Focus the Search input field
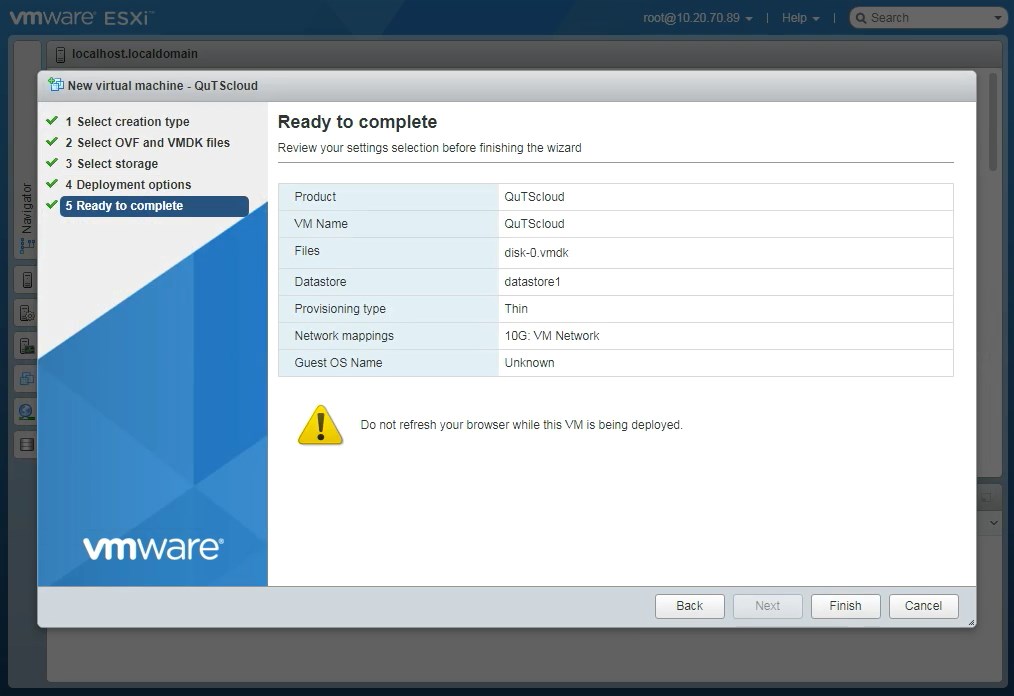Viewport: 1014px width, 696px height. tap(929, 18)
